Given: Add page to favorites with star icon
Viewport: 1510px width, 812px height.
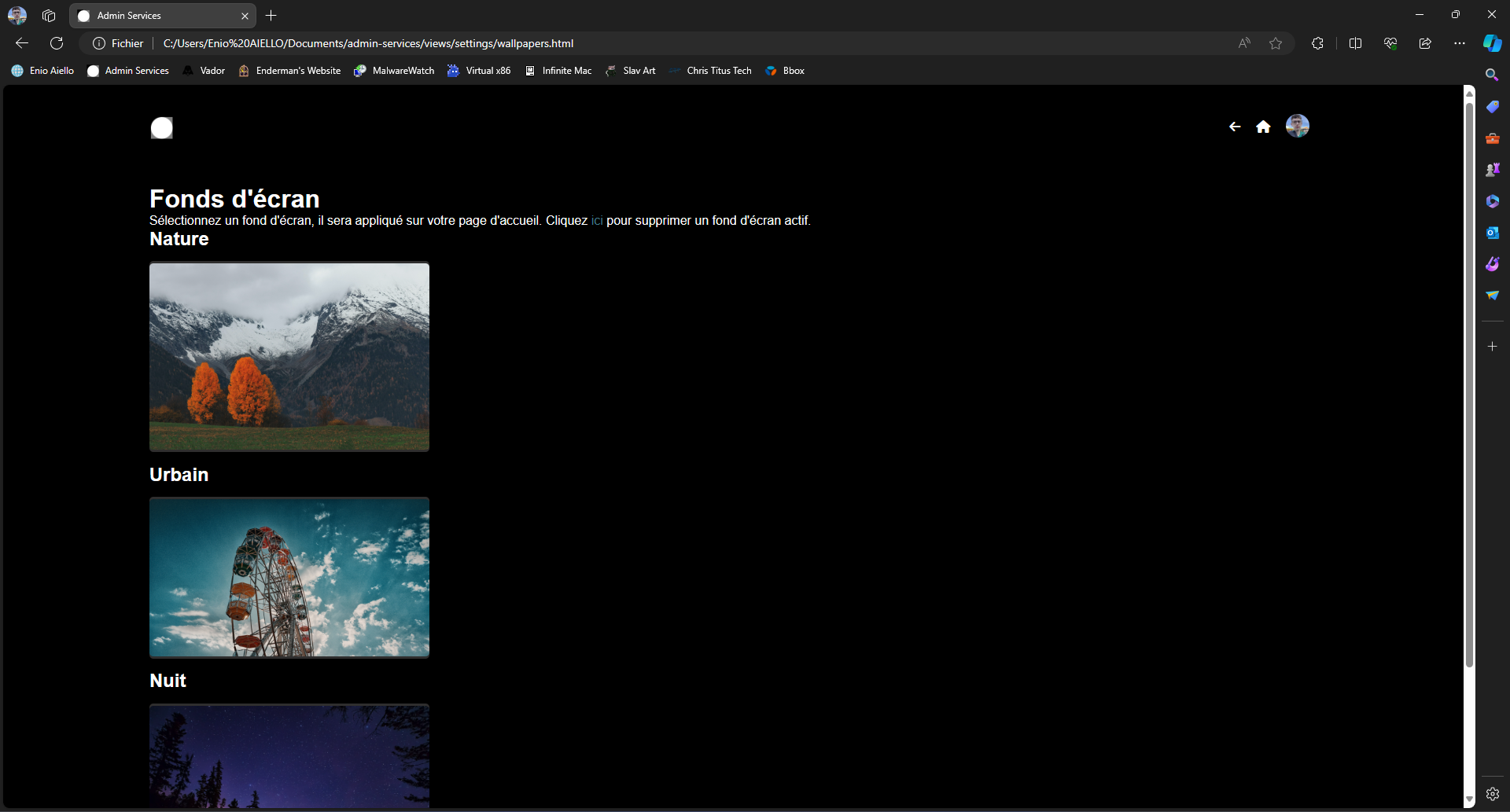Looking at the screenshot, I should pos(1276,43).
